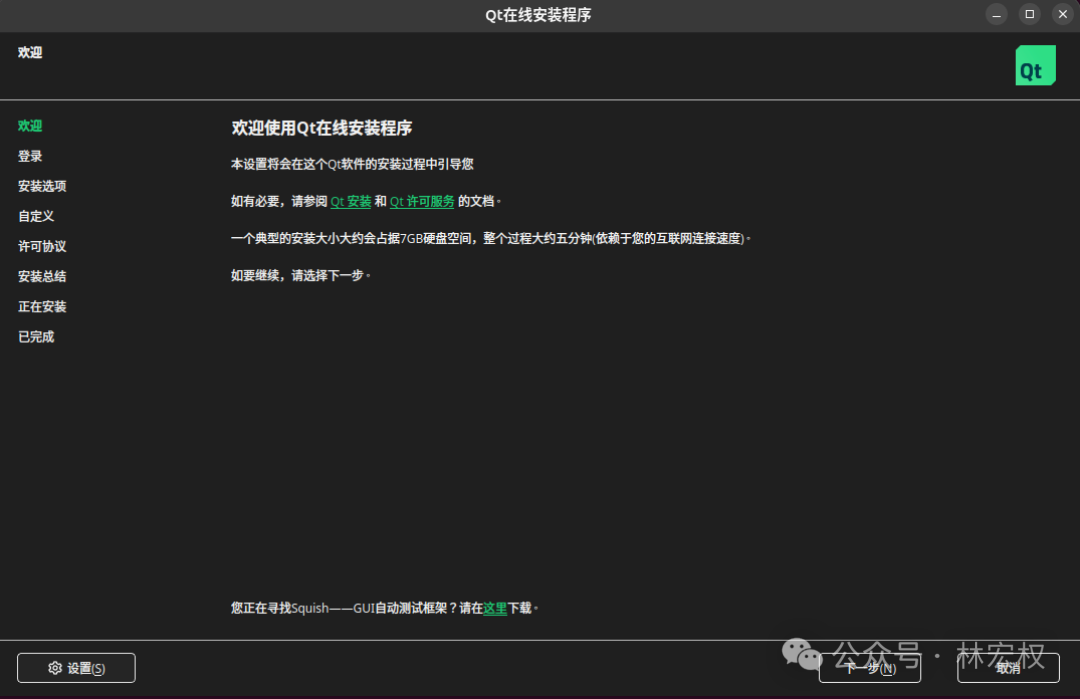
Task: Click the 7GB disk space description text
Action: tap(490, 238)
